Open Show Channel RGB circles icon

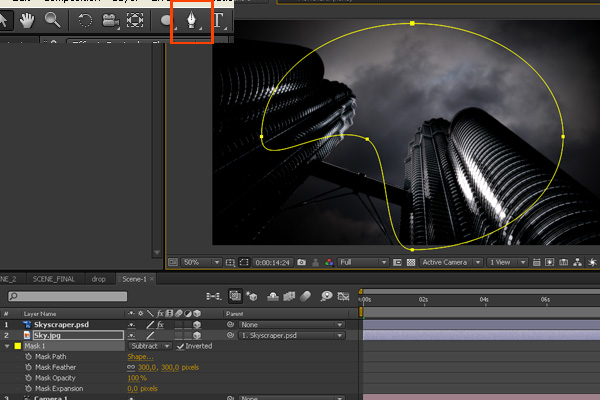(x=329, y=262)
